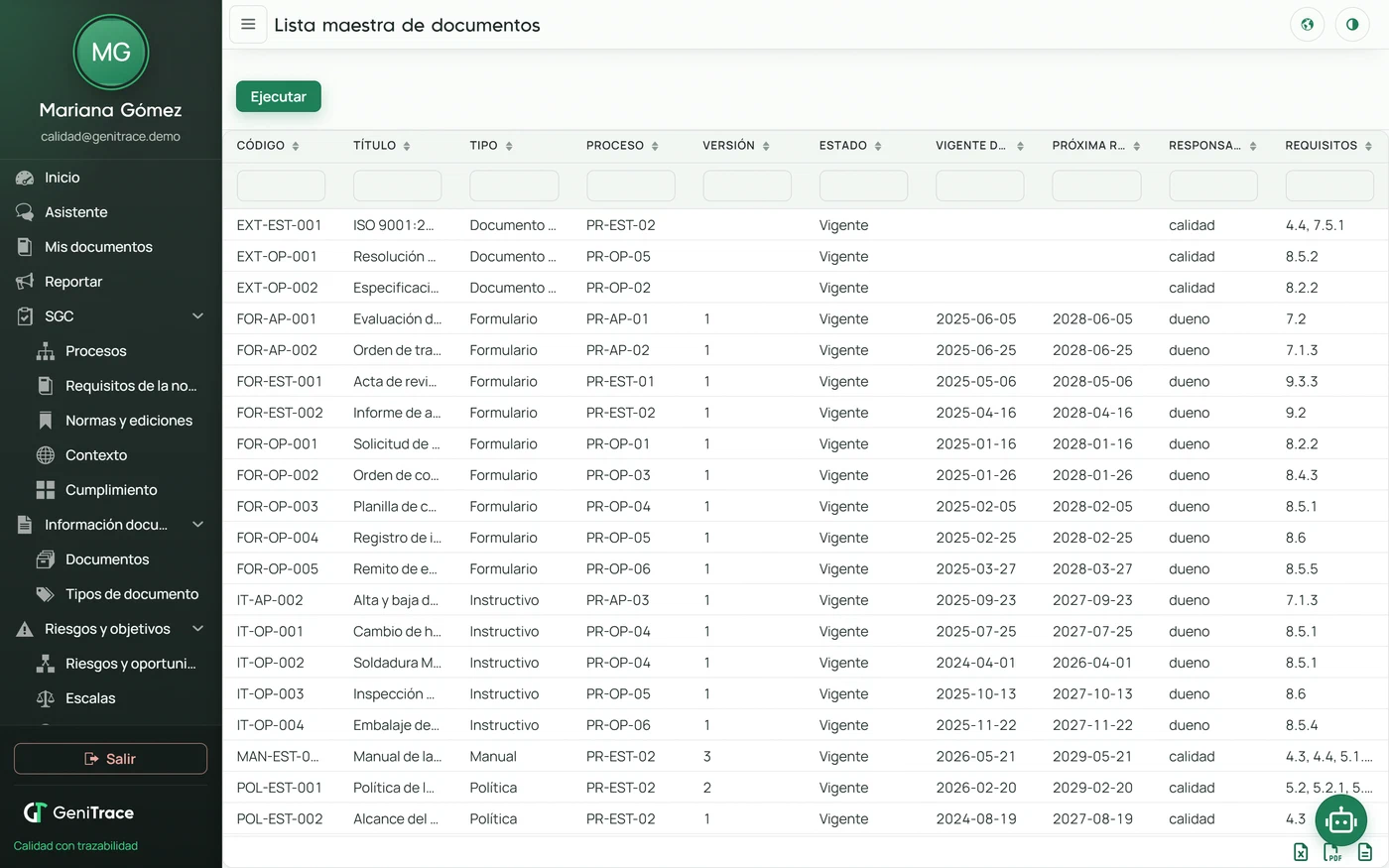
Task: Sort by VIGENTE DESDE column arrows
Action: point(1020,146)
